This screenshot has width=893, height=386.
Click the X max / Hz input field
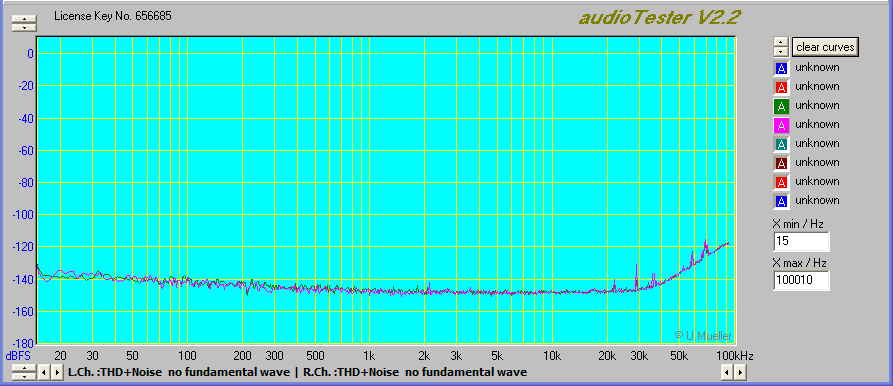[x=801, y=280]
